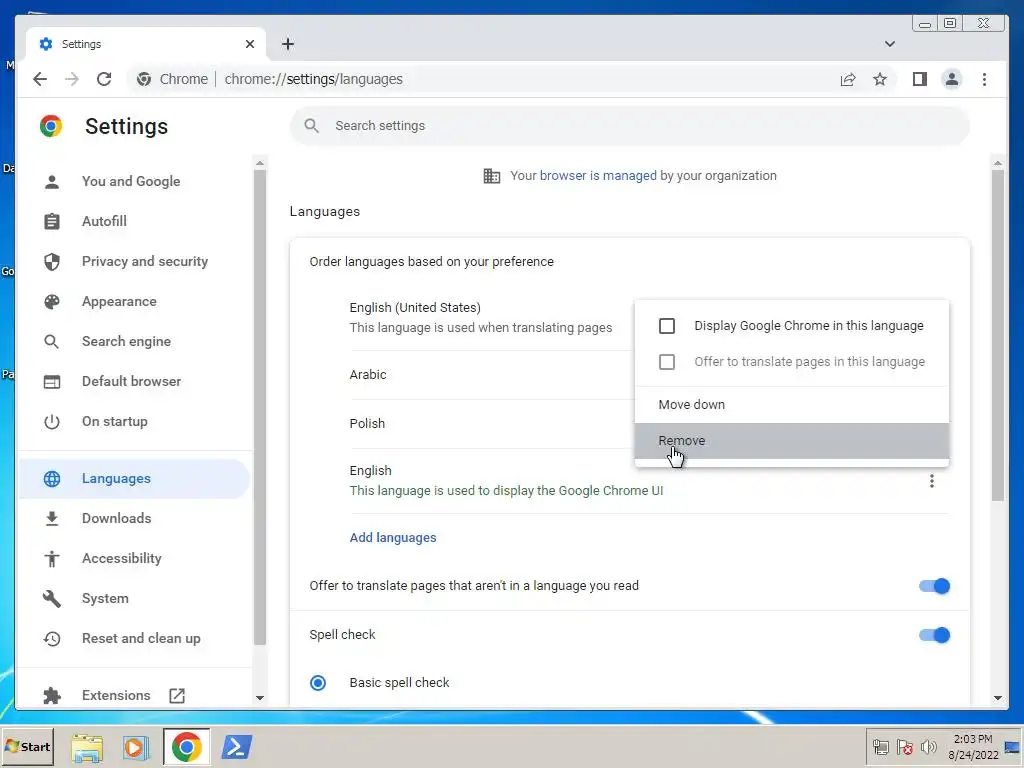Click the share page icon
Viewport: 1024px width, 768px height.
pos(848,79)
